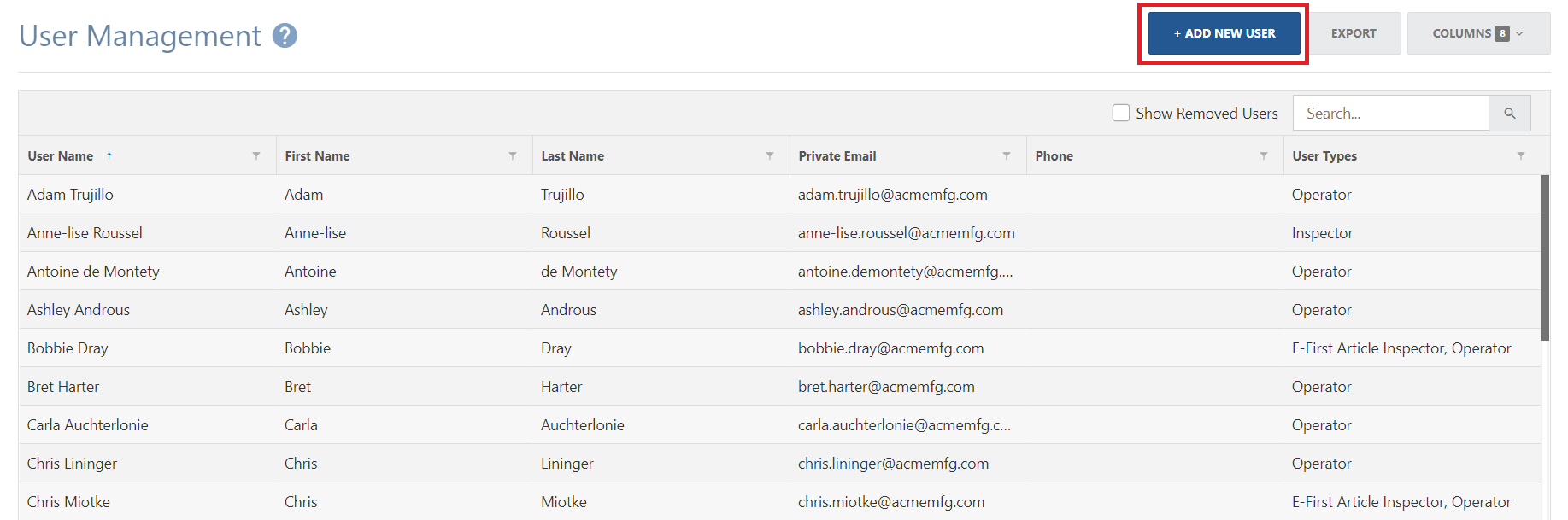Click email bobbie.dray@acmemfg.com
Viewport: 1568px width, 520px height.
coord(891,348)
